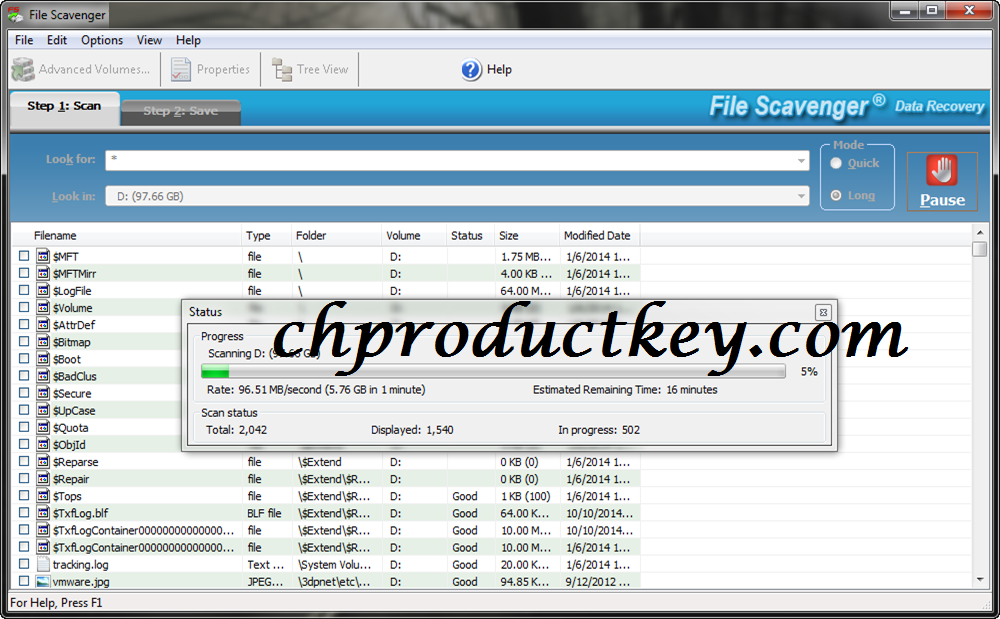Open the File menu
This screenshot has width=1000, height=619.
(24, 40)
